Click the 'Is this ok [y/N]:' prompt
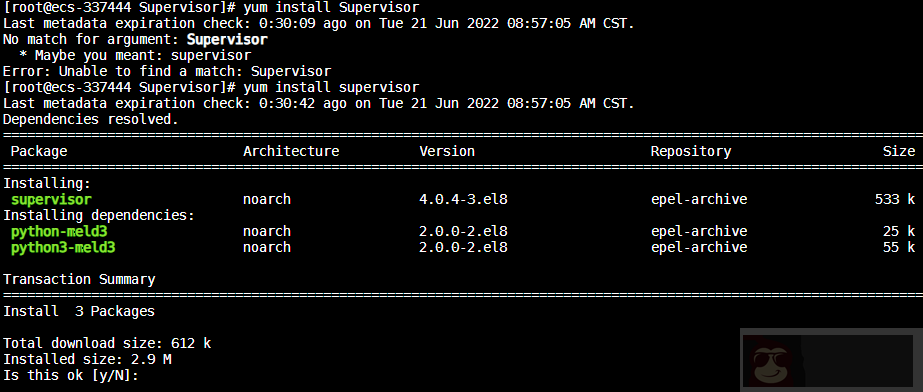Image resolution: width=923 pixels, height=392 pixels. coord(71,375)
